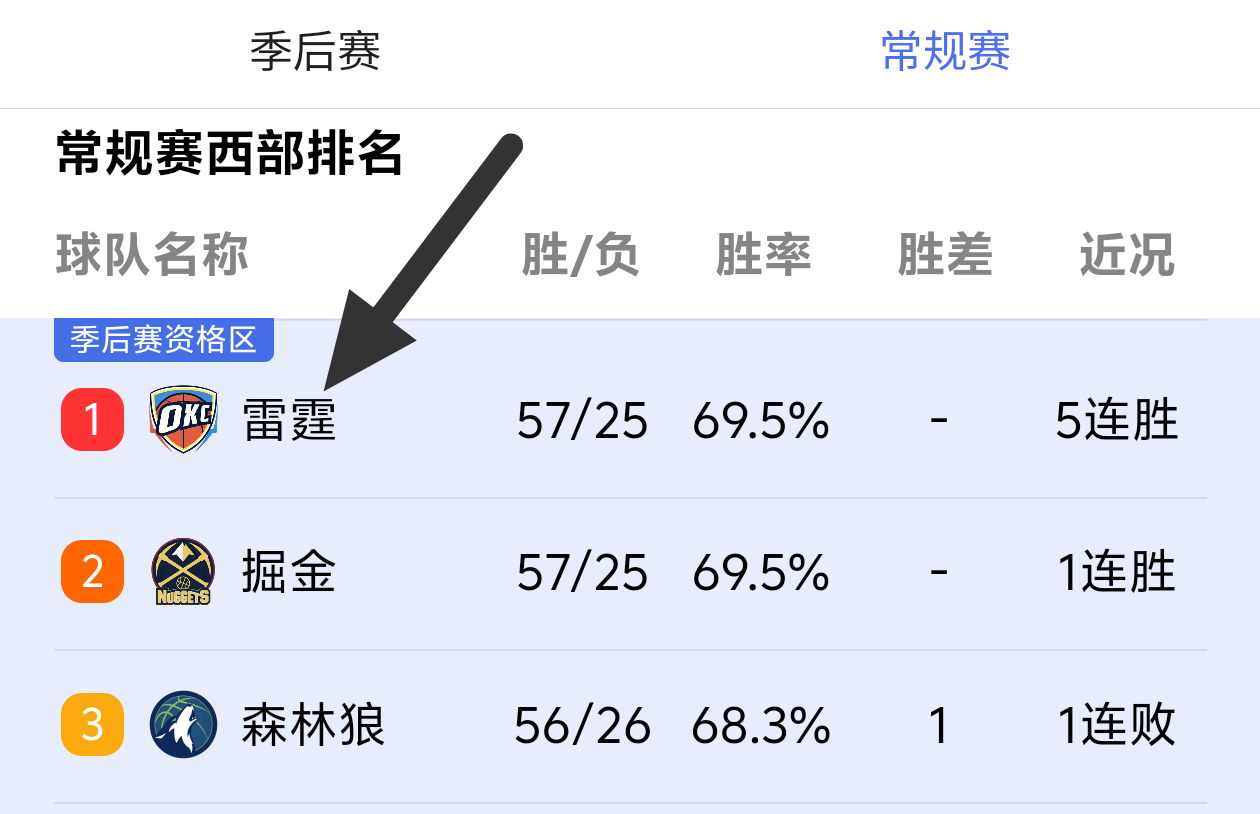Click the 常规赛西部排名 heading
Image resolution: width=1260 pixels, height=814 pixels.
point(229,155)
